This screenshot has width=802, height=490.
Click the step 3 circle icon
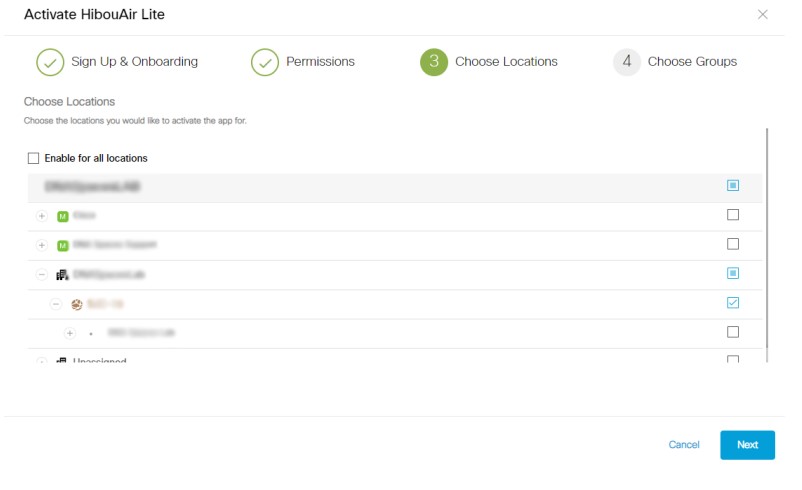click(434, 62)
